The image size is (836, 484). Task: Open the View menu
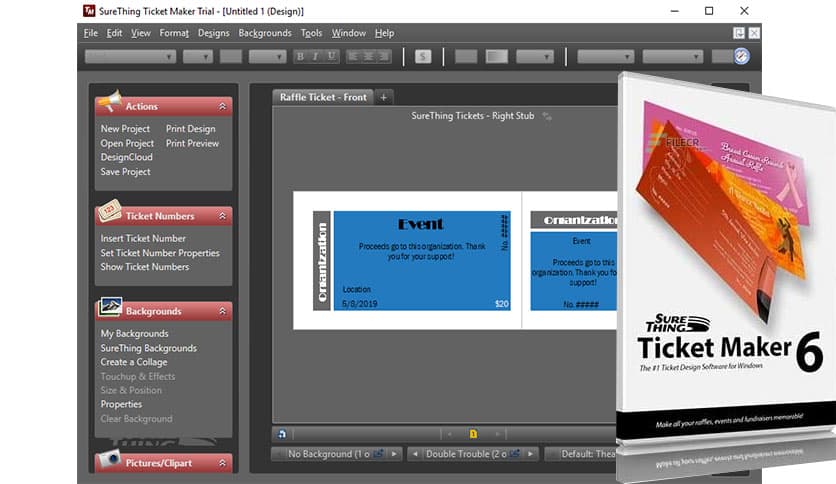pos(141,33)
